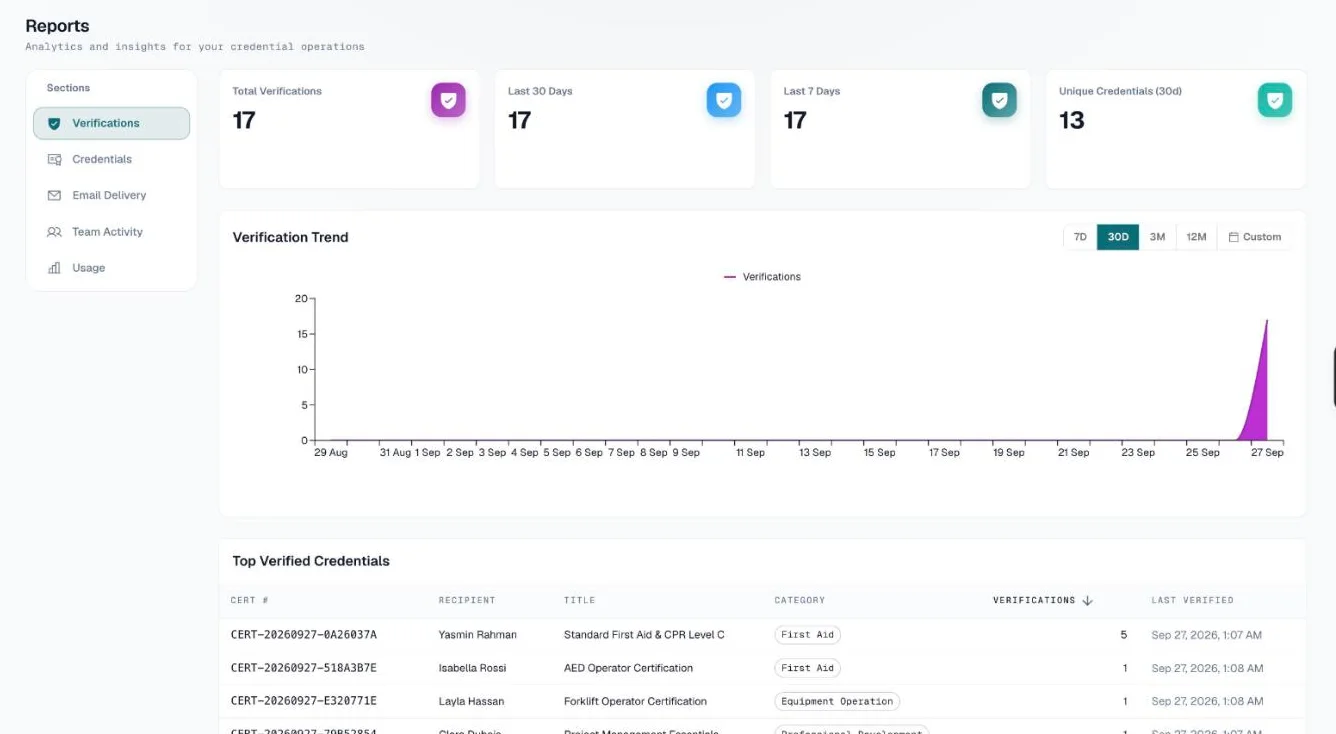The width and height of the screenshot is (1336, 734).
Task: Click recipient Layla Hassan
Action: (471, 701)
